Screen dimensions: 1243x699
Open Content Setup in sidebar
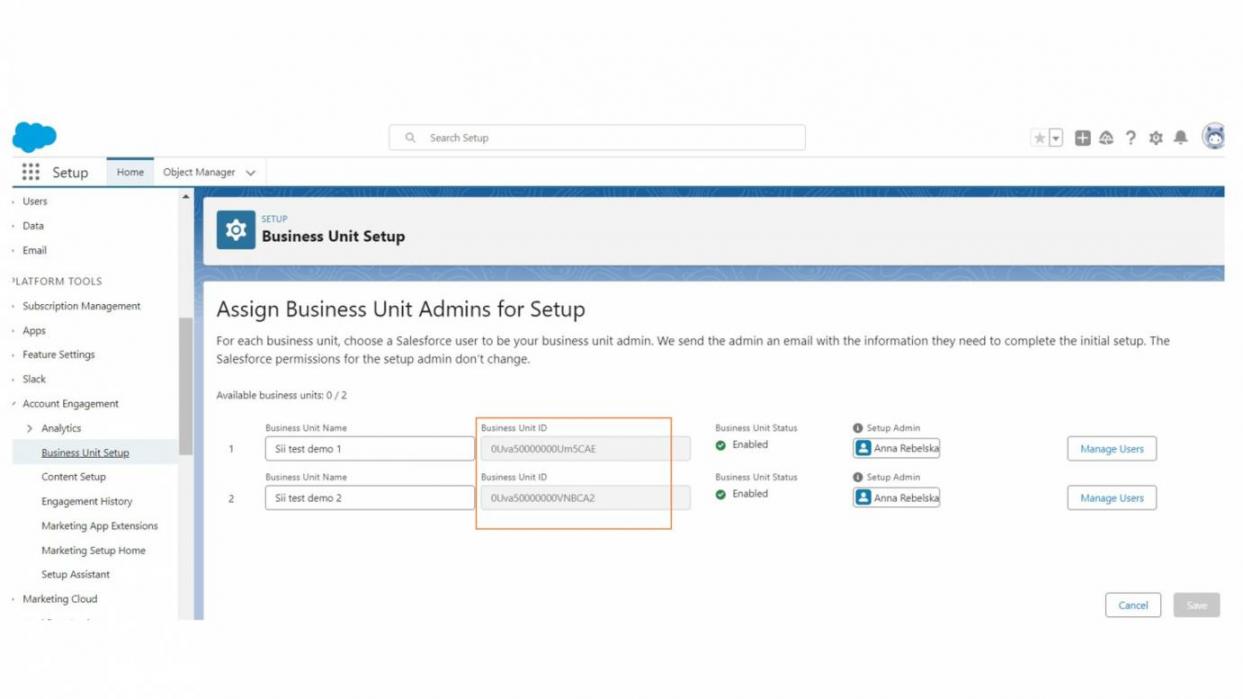[x=73, y=477]
